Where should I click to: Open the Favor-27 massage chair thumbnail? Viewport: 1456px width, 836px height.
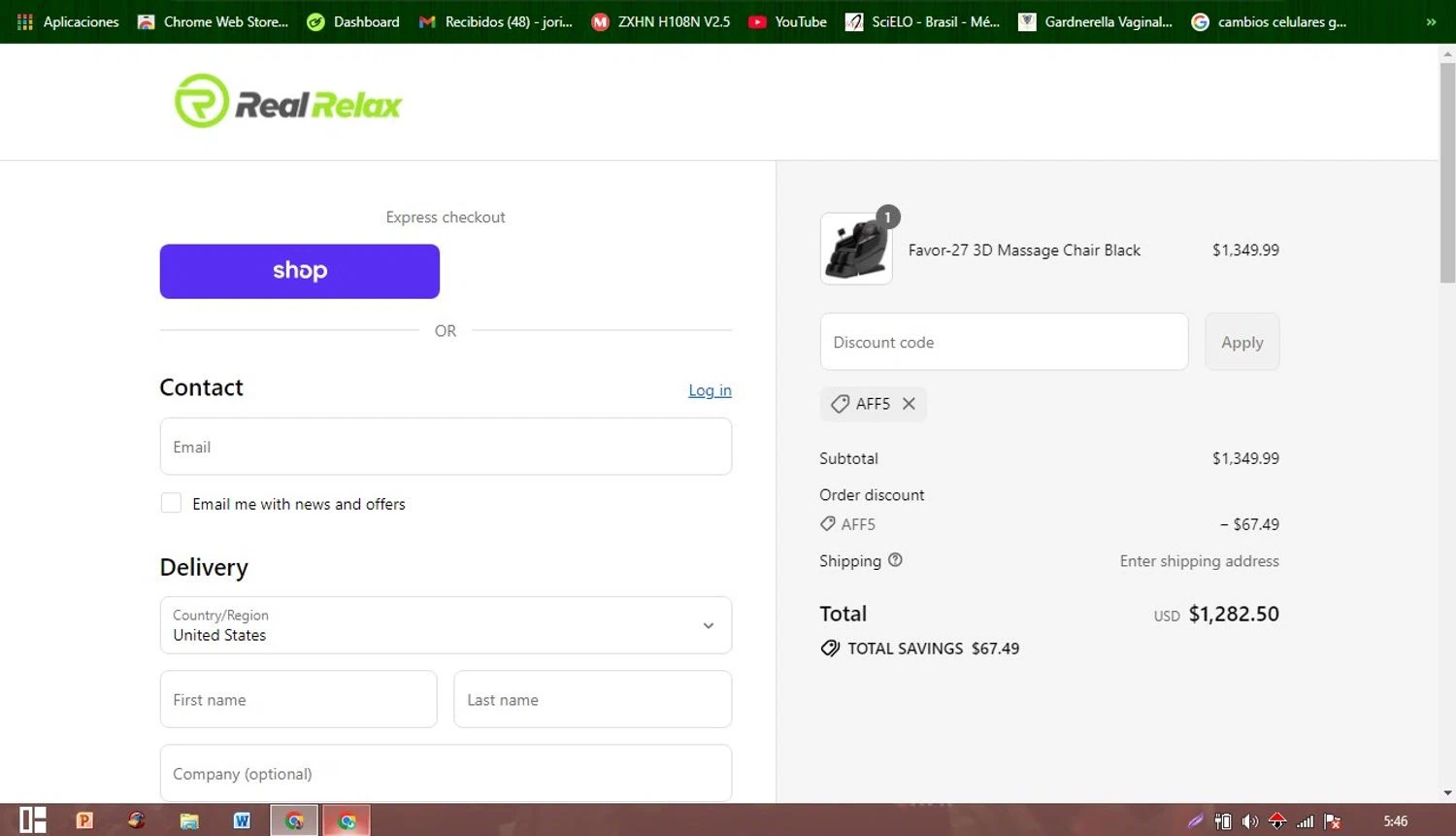pos(856,249)
